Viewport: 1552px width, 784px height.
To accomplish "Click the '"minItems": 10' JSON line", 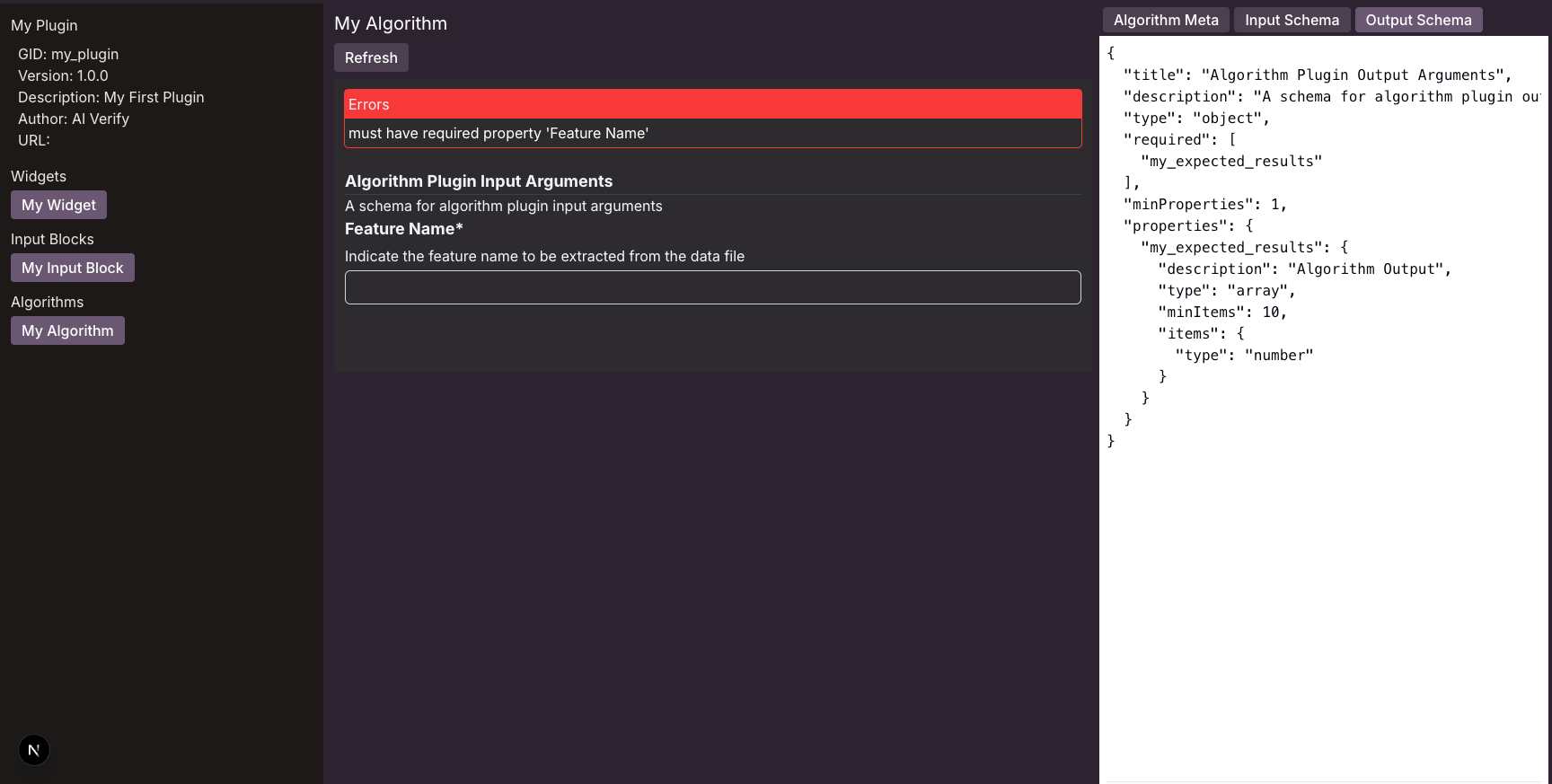I will tap(1222, 312).
